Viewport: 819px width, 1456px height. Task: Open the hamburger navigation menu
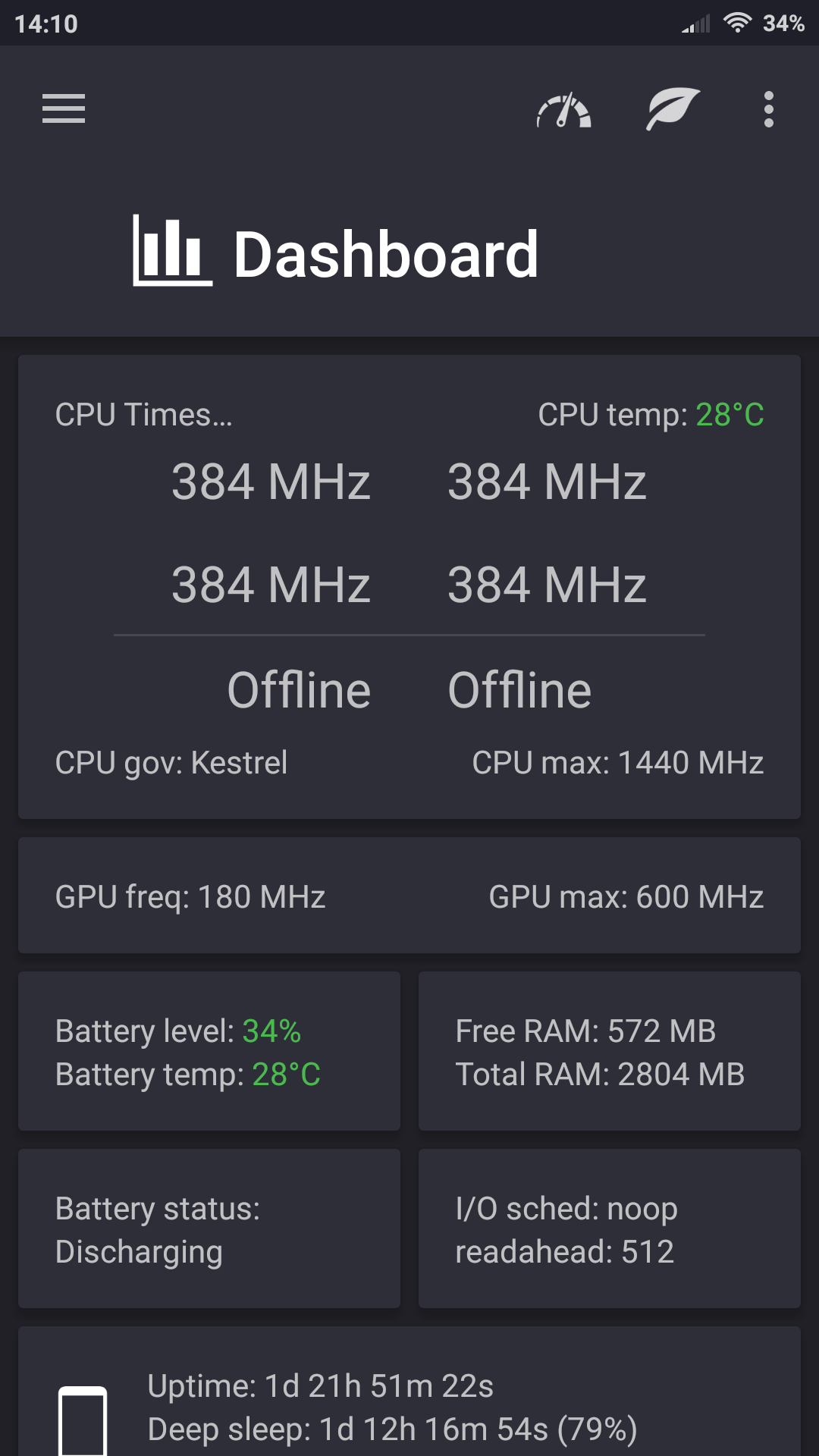(64, 109)
